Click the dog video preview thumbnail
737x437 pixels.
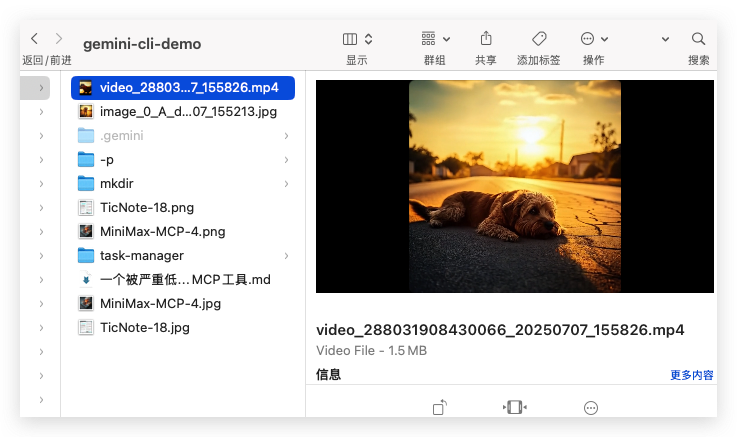coord(515,187)
